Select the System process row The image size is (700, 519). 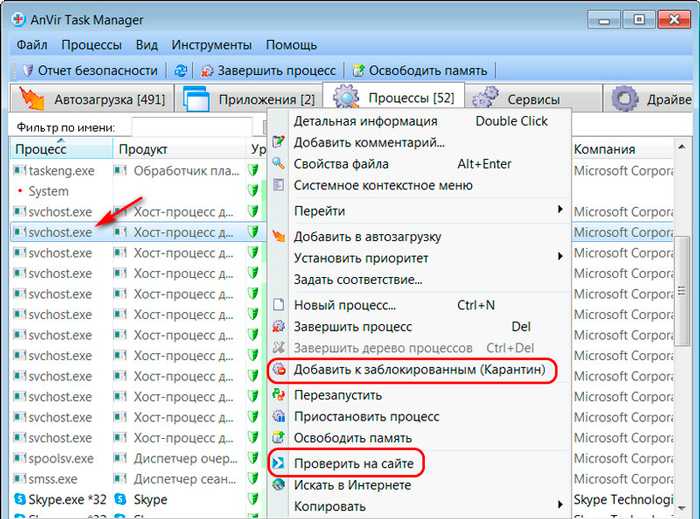coord(138,191)
